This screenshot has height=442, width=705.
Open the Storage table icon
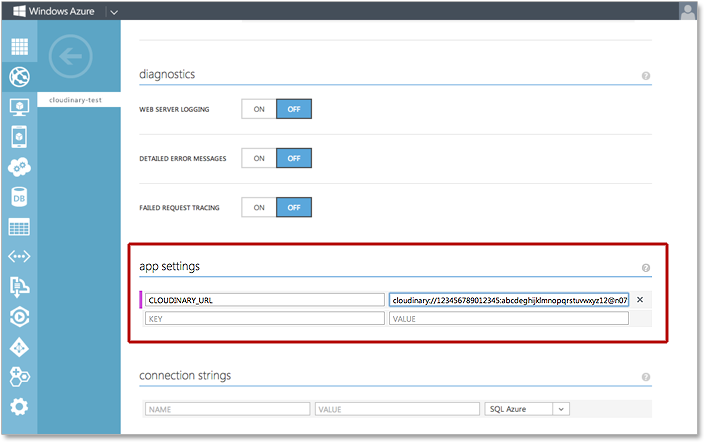point(19,227)
